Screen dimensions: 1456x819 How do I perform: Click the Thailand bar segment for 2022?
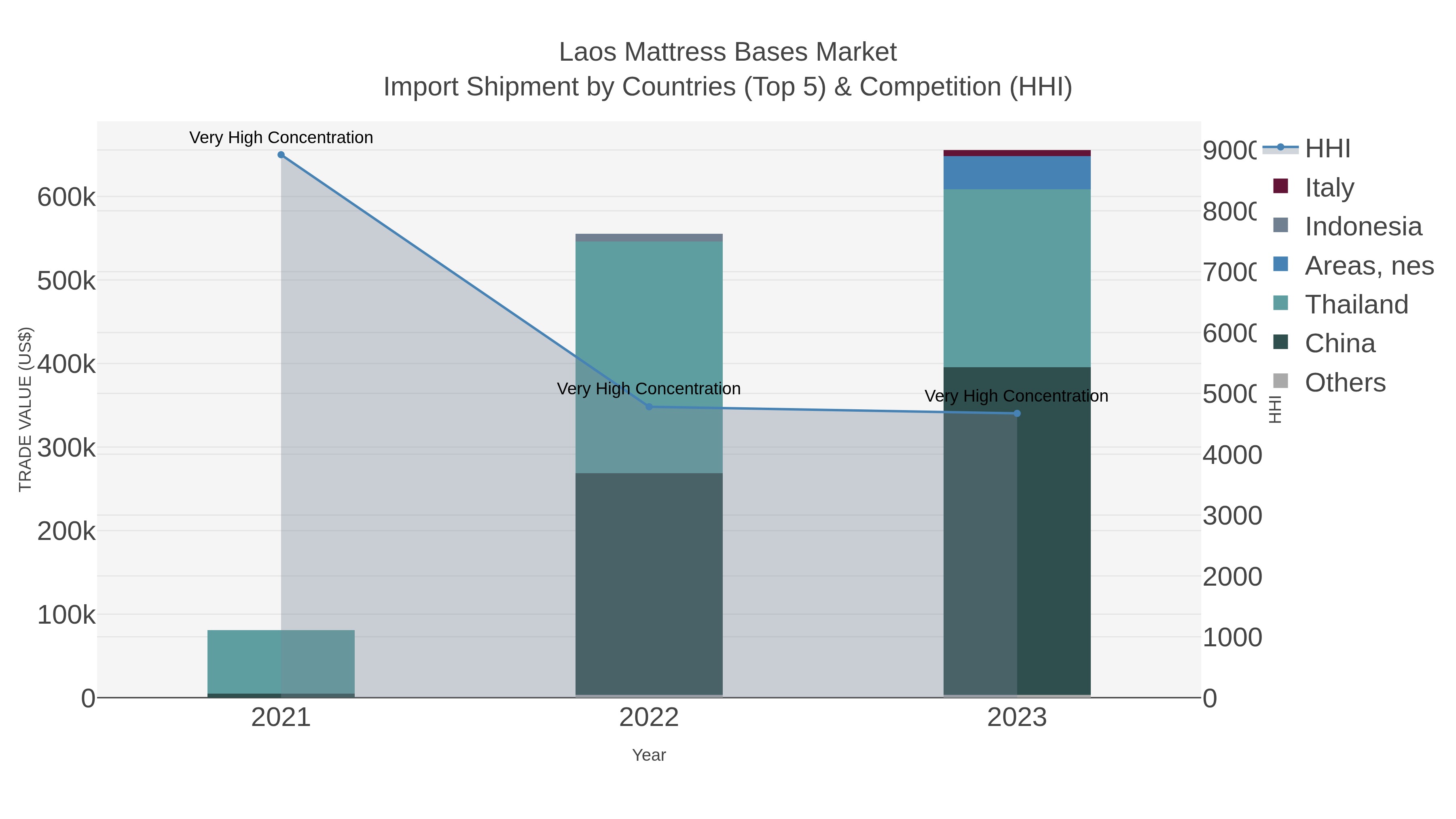pyautogui.click(x=649, y=358)
